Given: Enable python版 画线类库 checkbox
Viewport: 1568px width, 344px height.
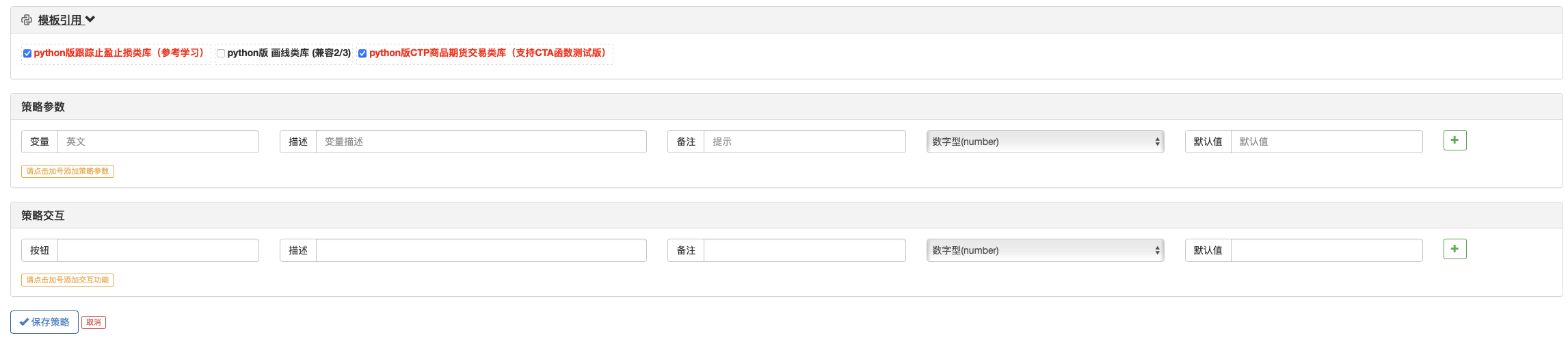Looking at the screenshot, I should [221, 53].
